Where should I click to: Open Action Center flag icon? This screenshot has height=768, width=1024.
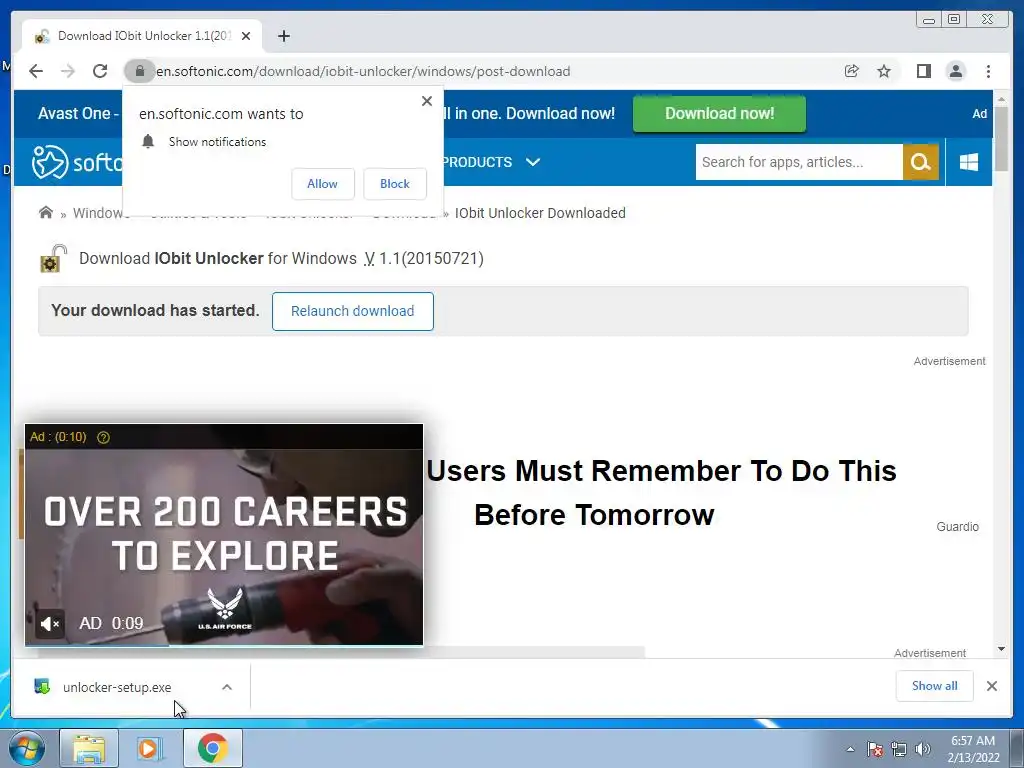875,749
